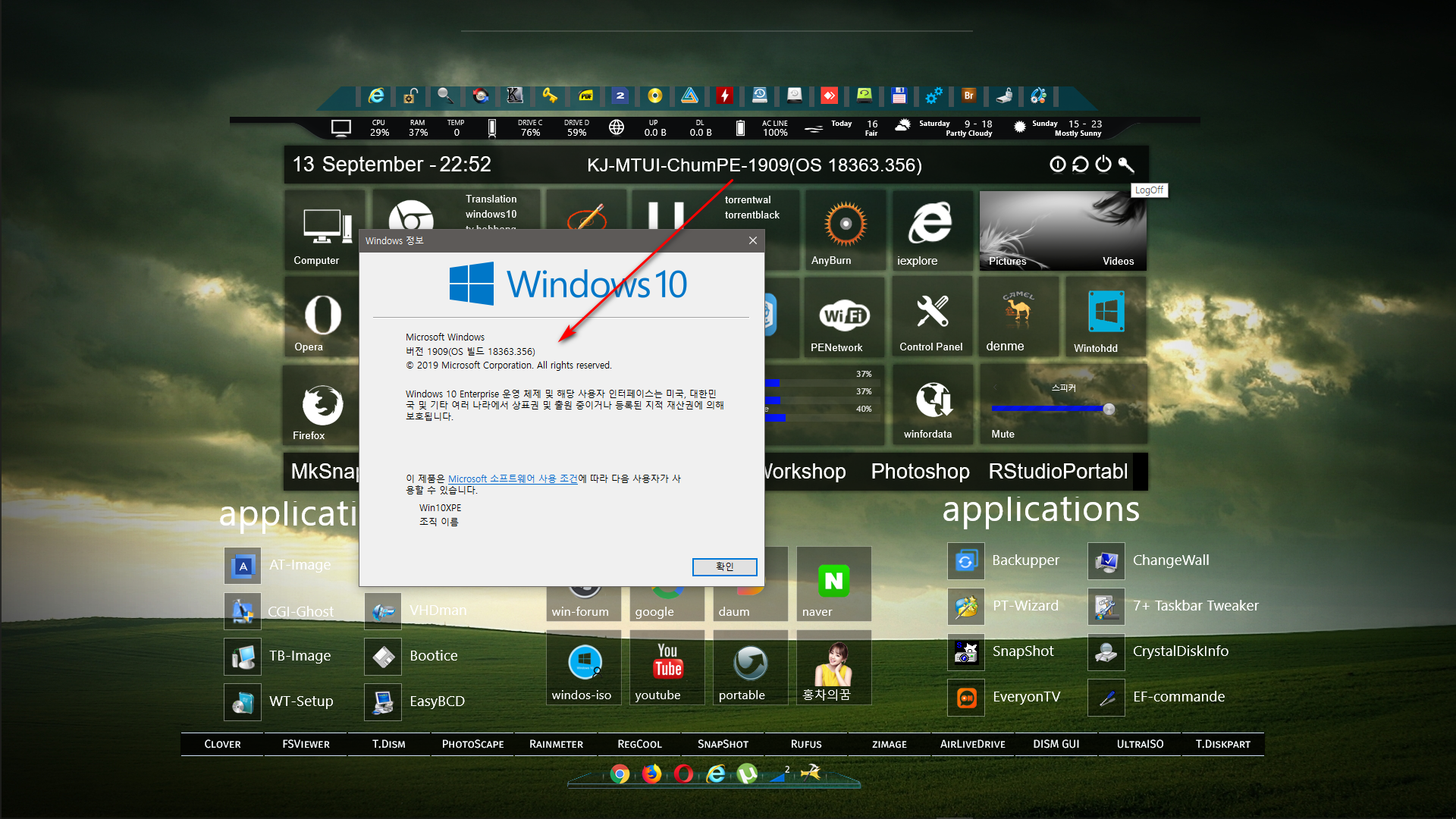
Task: Open the youtube shortcut tile
Action: [x=667, y=667]
